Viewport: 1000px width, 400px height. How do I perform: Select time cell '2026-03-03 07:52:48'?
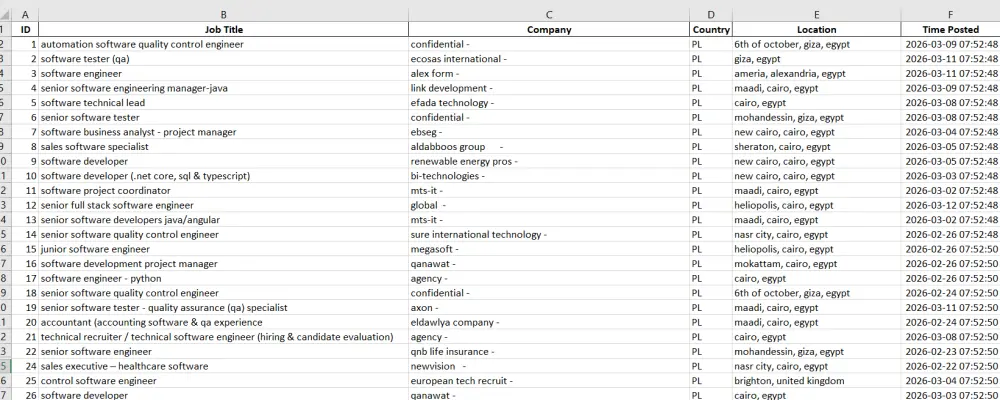[x=951, y=177]
